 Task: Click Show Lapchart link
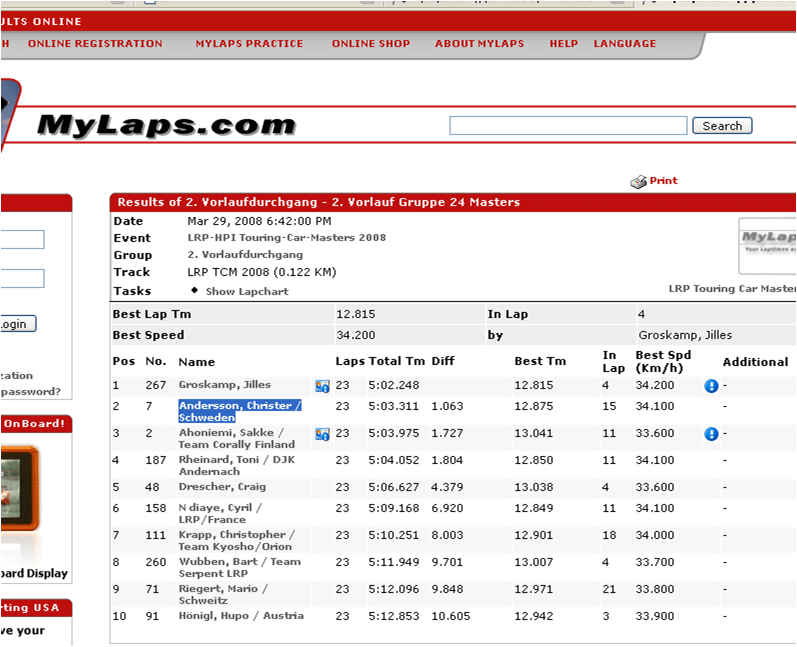pyautogui.click(x=247, y=291)
